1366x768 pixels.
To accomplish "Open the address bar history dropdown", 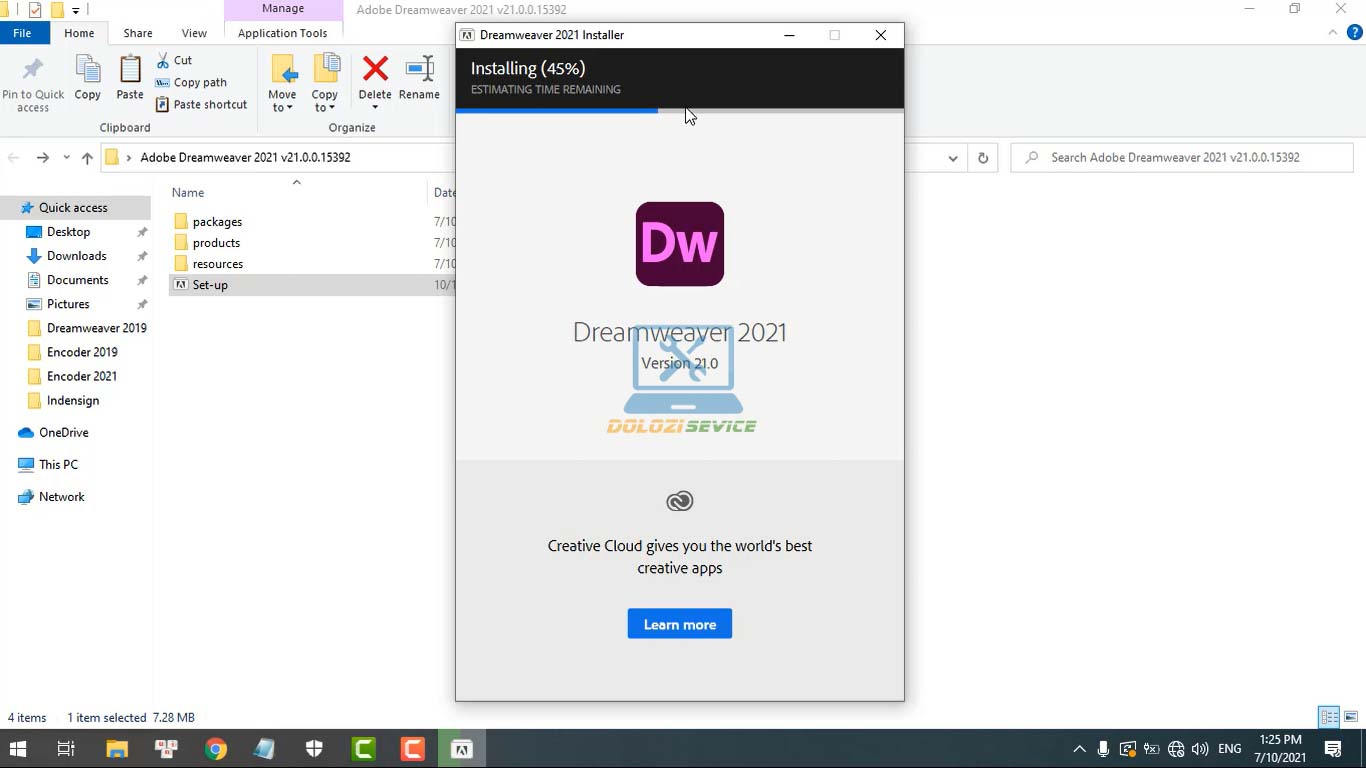I will pos(952,157).
